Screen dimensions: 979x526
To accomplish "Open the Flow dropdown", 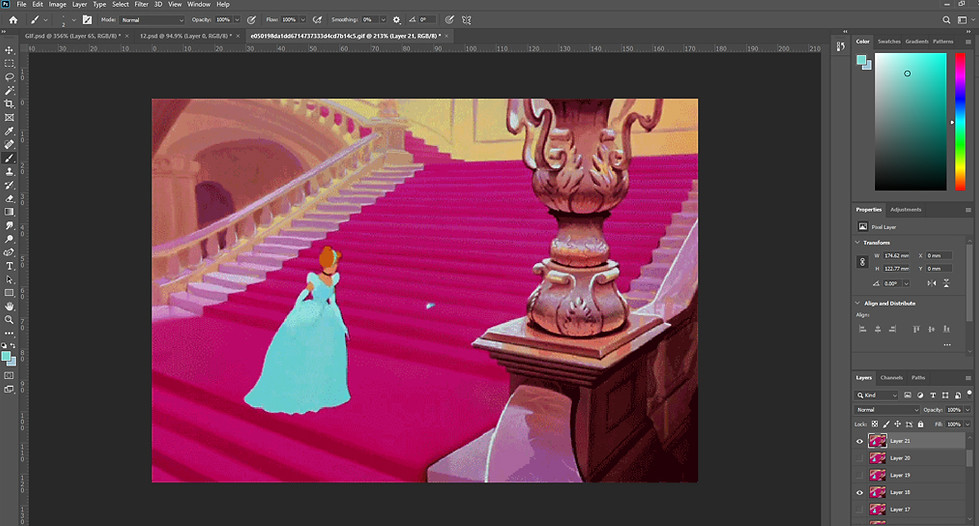I will tap(303, 20).
